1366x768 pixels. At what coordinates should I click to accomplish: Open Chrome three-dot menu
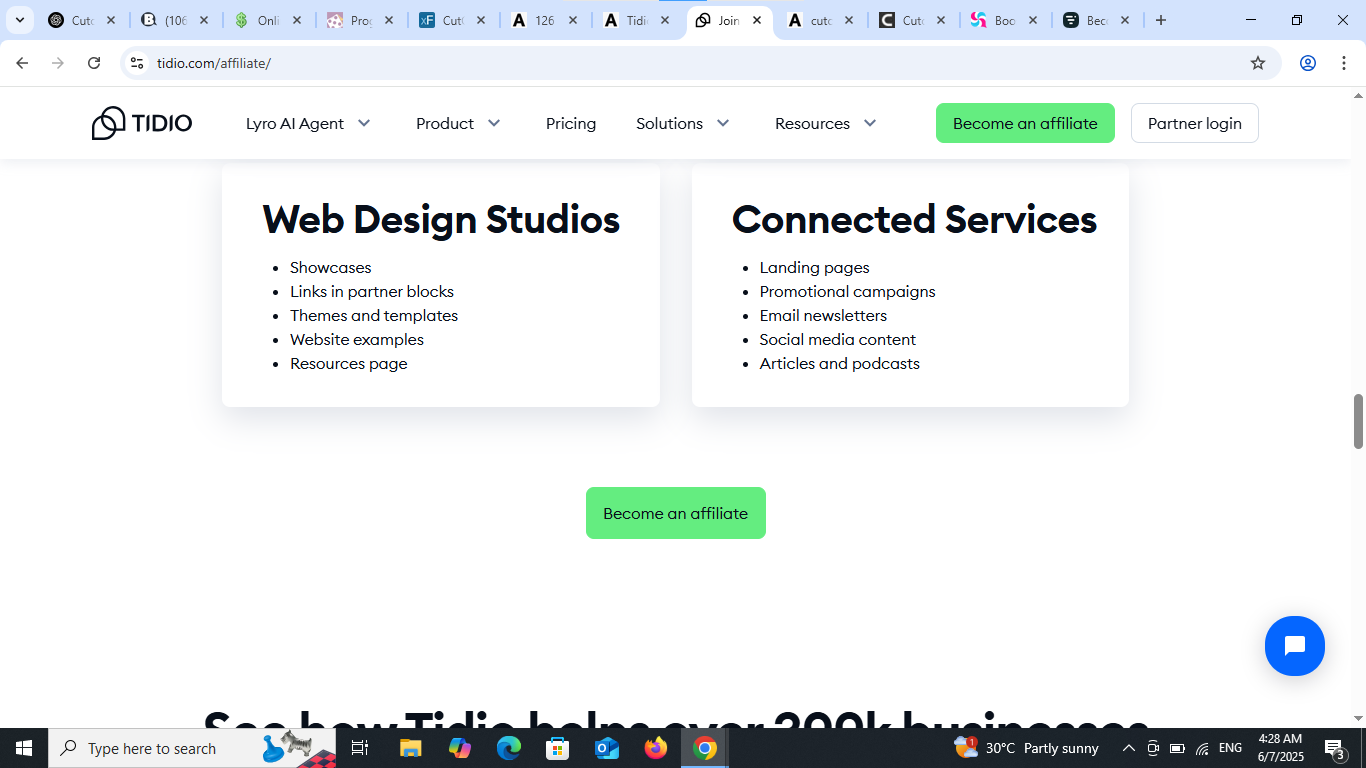click(1344, 63)
